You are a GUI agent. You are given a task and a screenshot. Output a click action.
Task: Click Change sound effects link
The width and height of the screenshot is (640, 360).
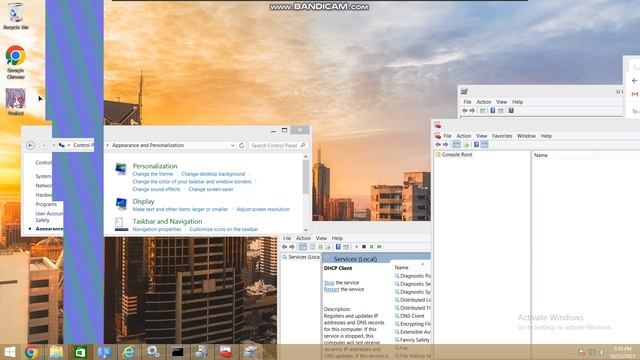(x=156, y=189)
